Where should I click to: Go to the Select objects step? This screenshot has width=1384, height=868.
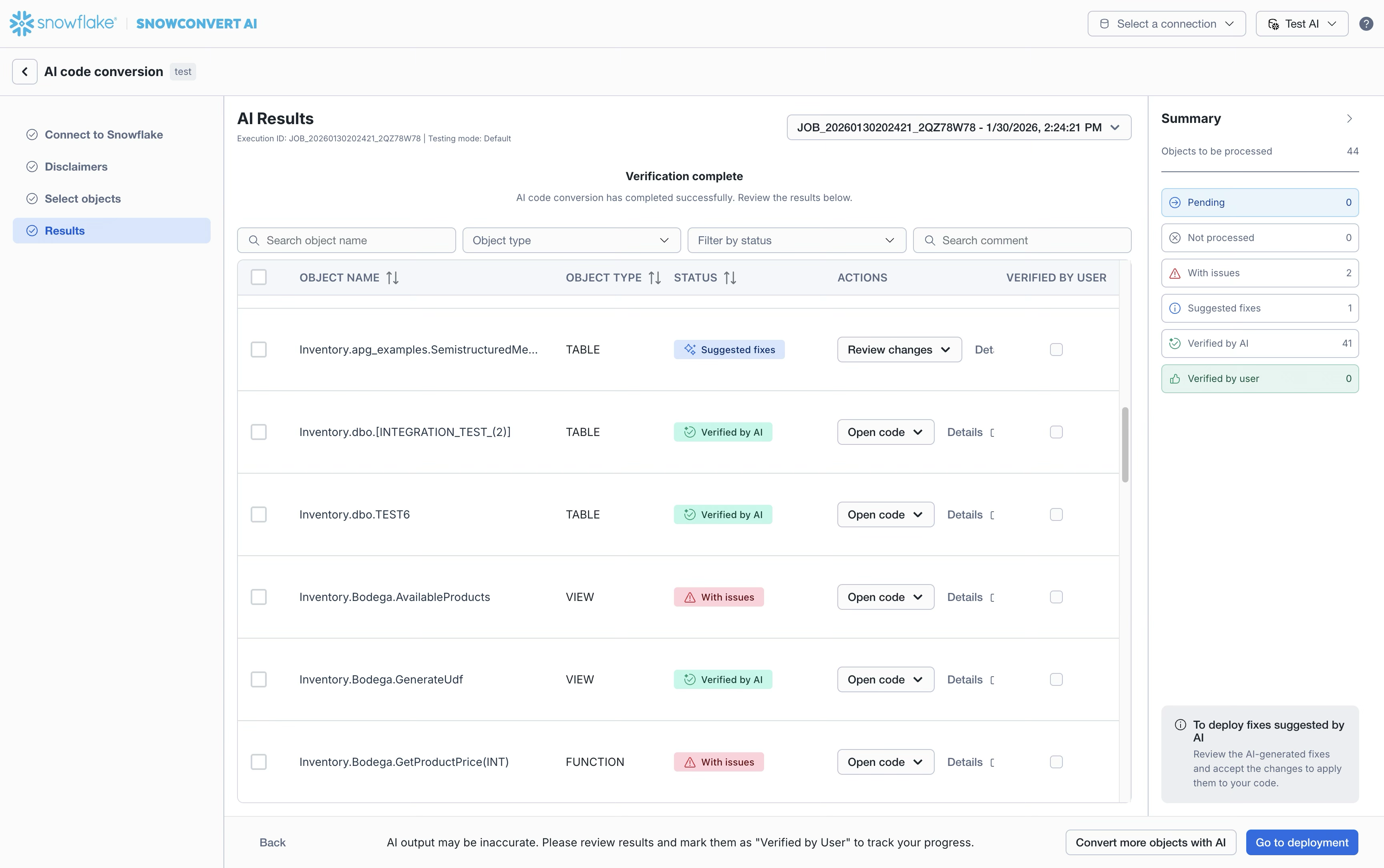click(x=82, y=199)
